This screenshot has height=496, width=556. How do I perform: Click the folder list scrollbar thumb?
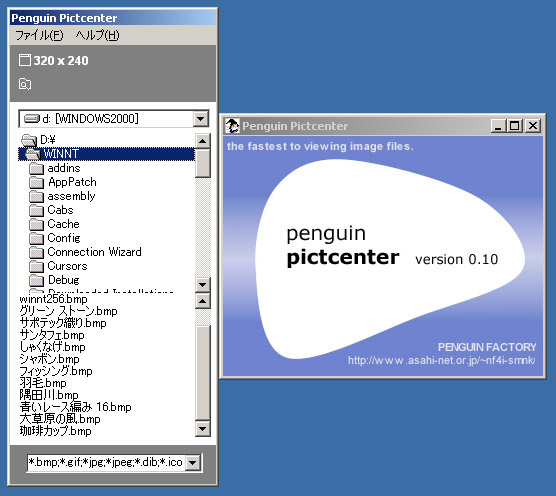pos(202,163)
